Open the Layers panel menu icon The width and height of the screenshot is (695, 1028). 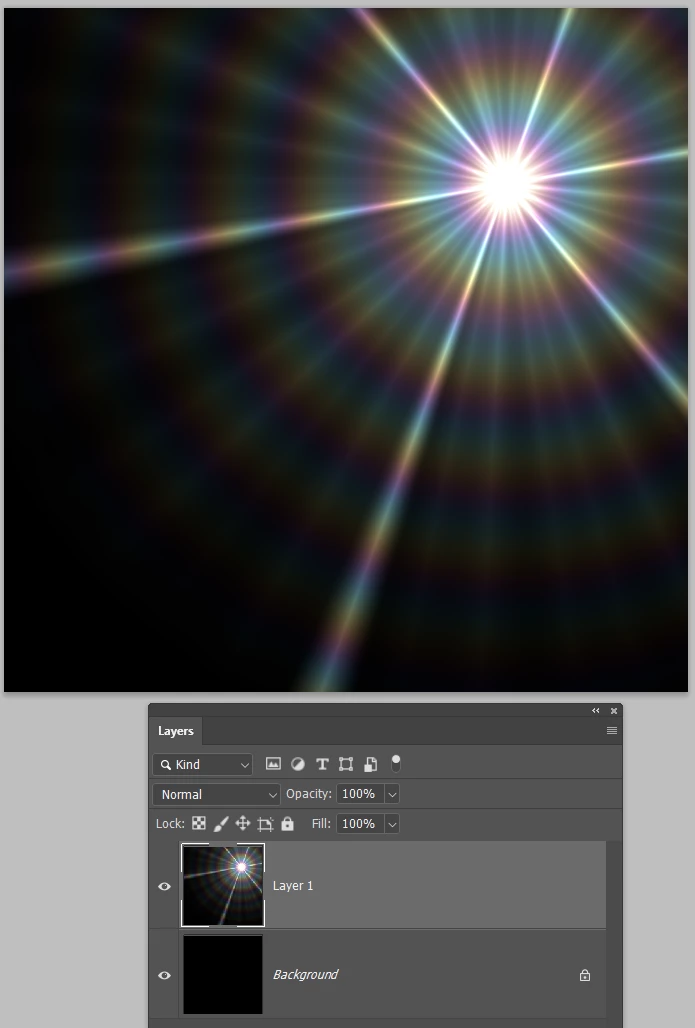(x=612, y=730)
